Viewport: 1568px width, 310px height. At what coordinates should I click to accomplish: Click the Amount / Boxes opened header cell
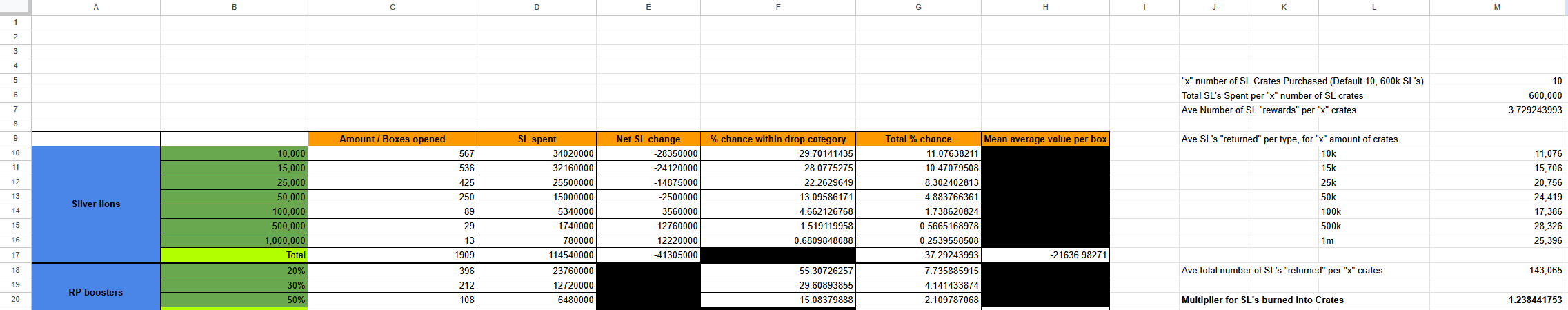point(392,139)
